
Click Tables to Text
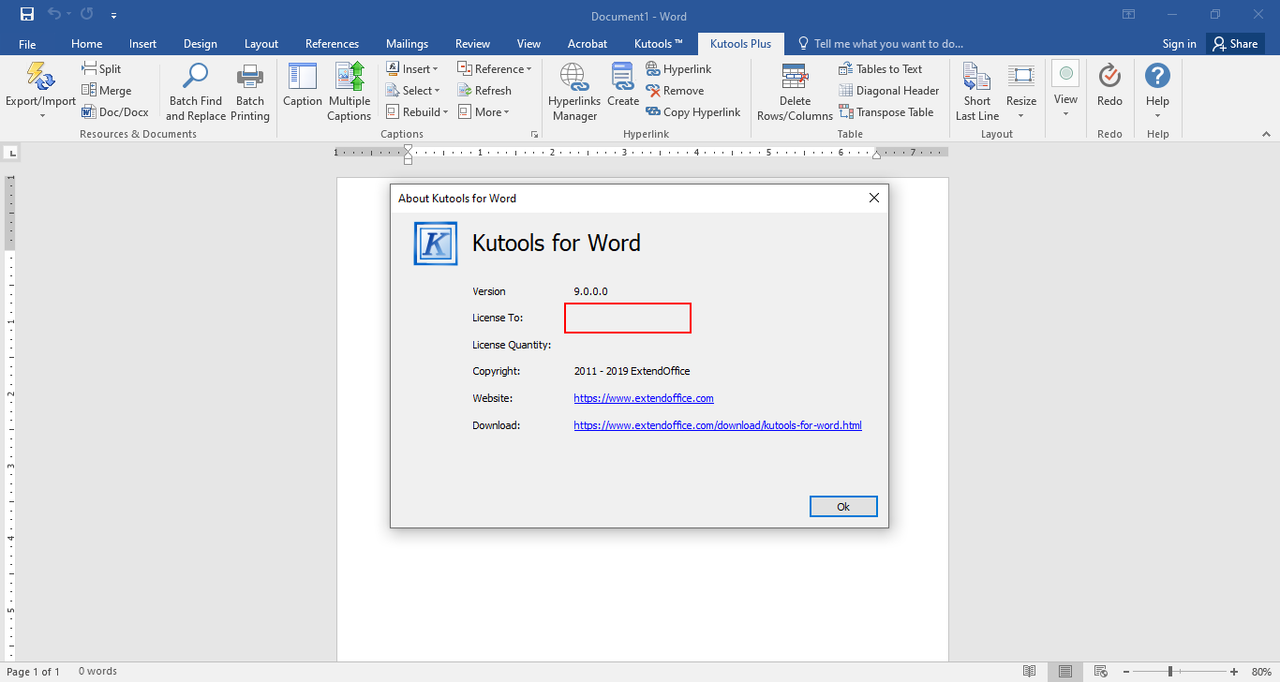click(x=881, y=69)
